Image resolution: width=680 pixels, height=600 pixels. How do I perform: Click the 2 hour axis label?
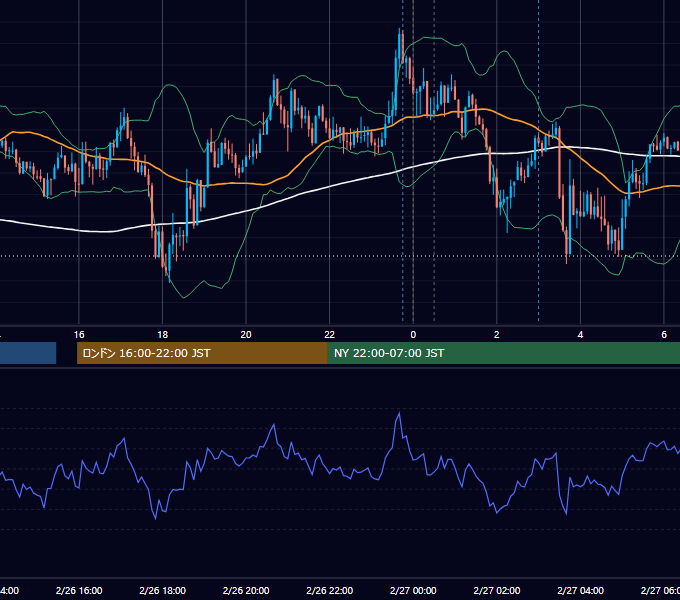click(497, 335)
